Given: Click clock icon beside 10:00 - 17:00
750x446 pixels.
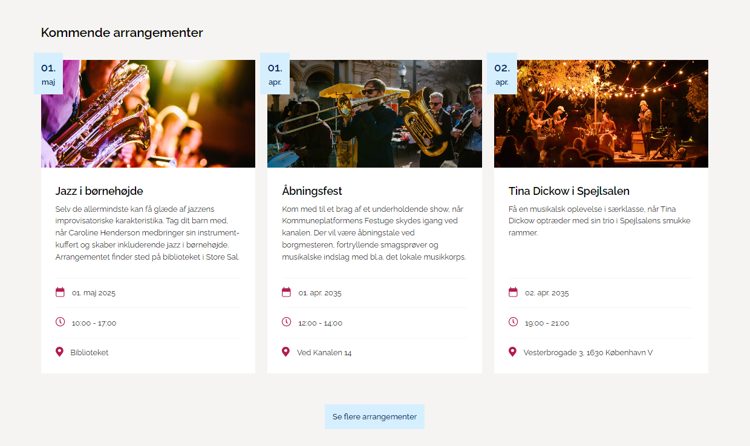Looking at the screenshot, I should [60, 322].
